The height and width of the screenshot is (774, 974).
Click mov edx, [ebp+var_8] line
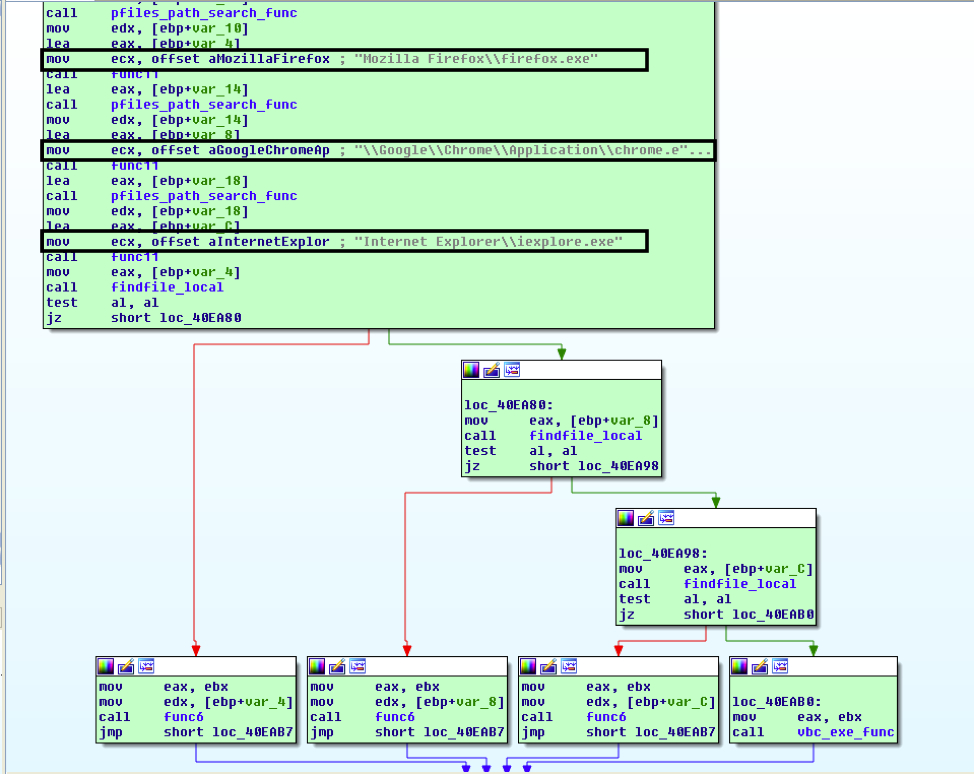click(x=407, y=702)
